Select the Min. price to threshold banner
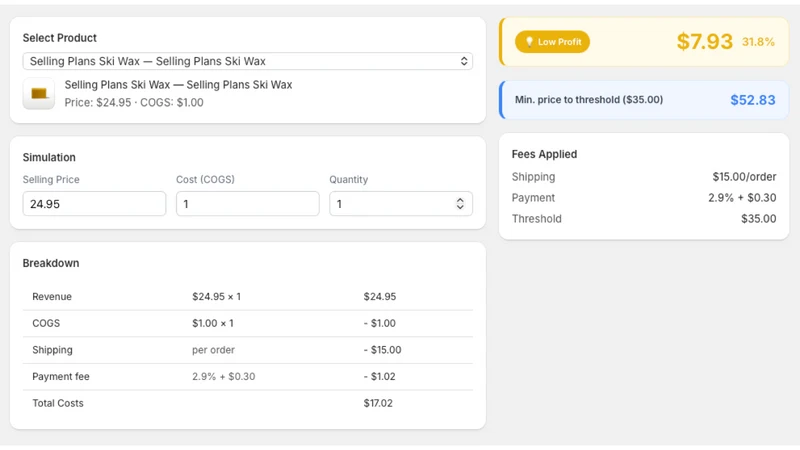 pos(644,100)
